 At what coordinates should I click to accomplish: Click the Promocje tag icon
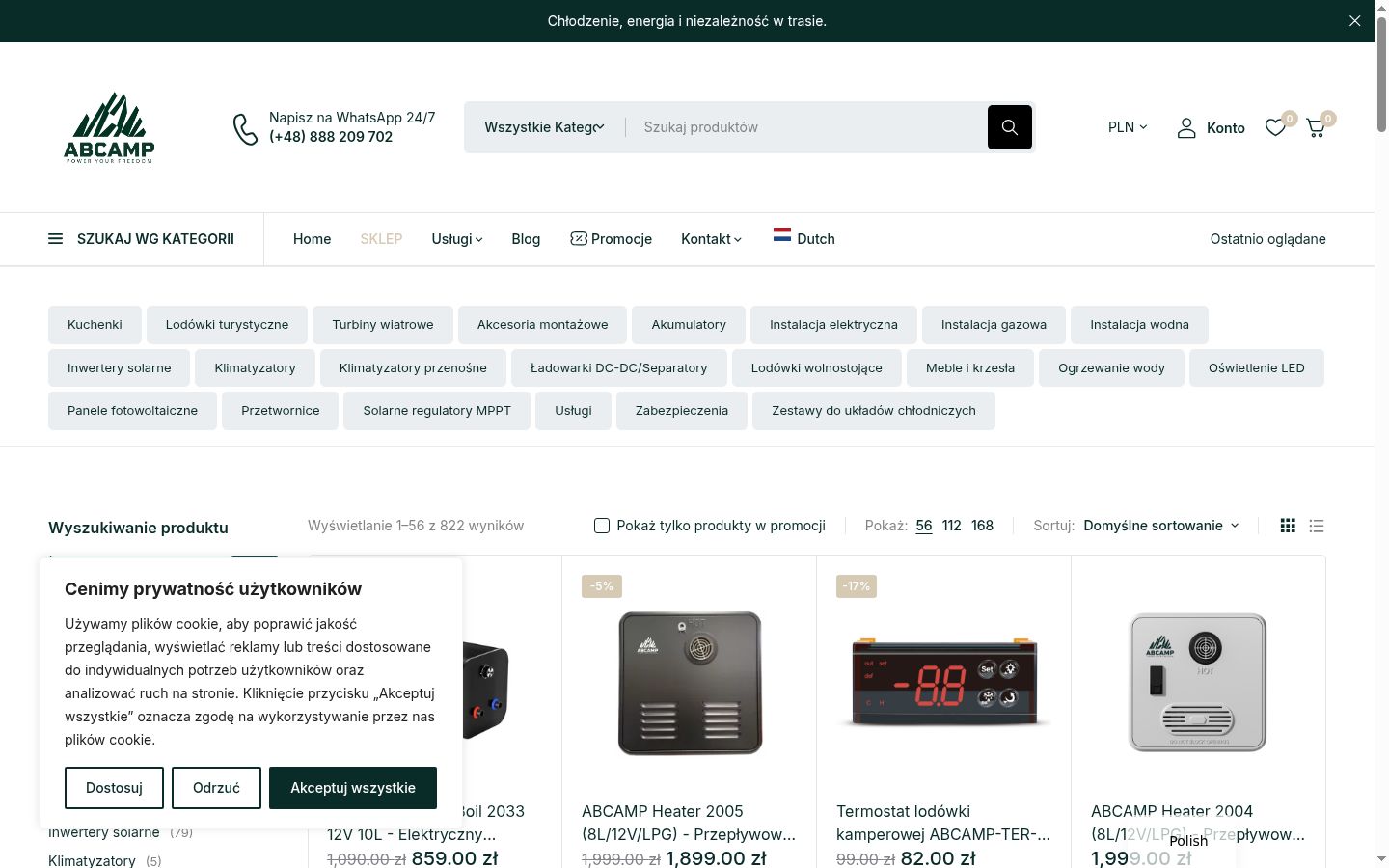pyautogui.click(x=579, y=238)
